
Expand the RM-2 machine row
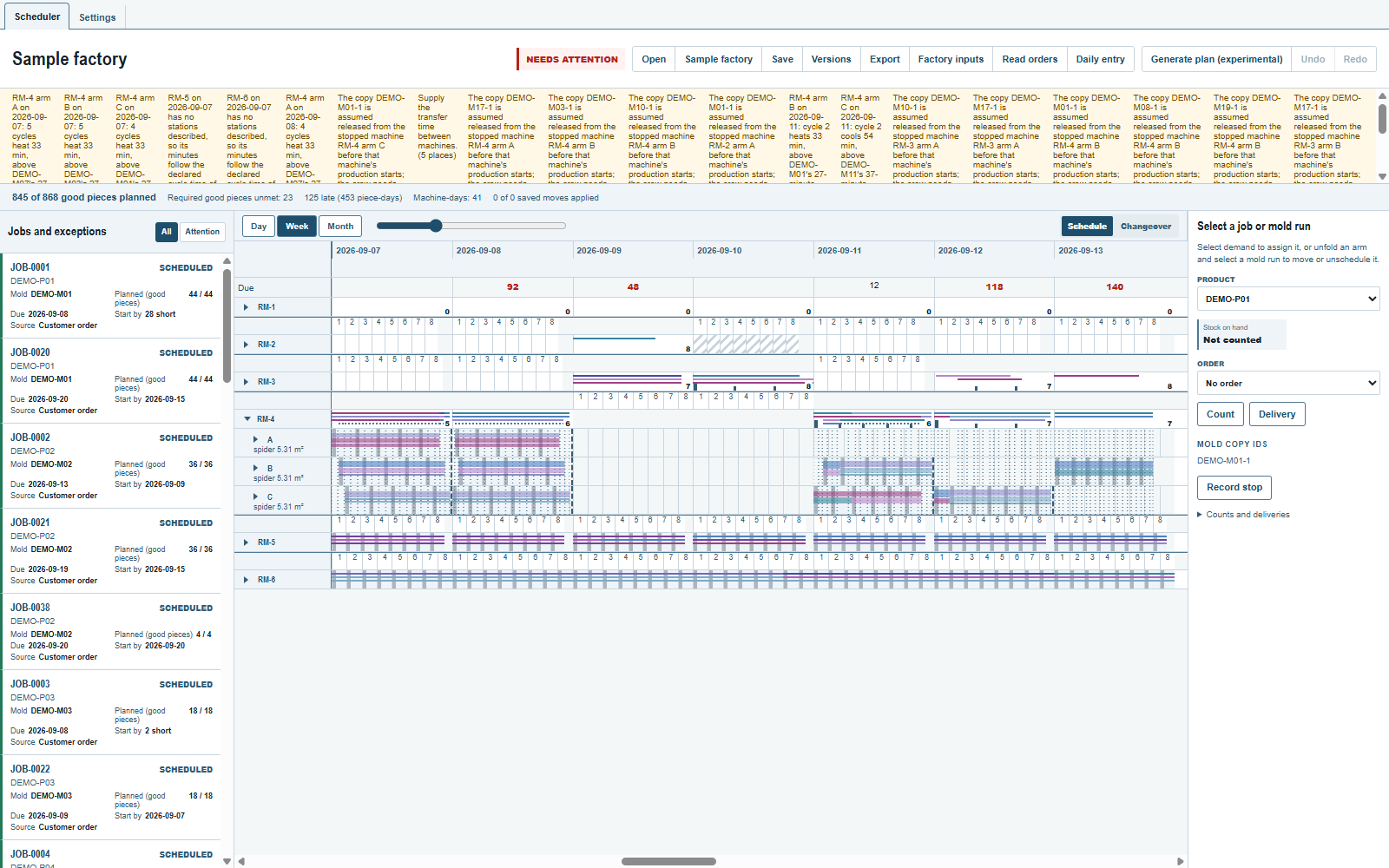(x=247, y=345)
